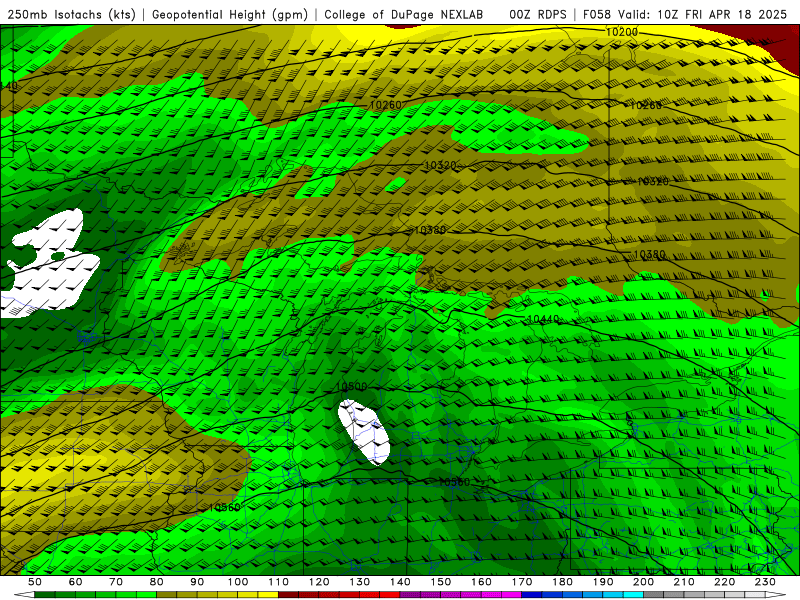800x600 pixels.
Task: Click the "00Z RDPS" model run label
Action: point(538,15)
